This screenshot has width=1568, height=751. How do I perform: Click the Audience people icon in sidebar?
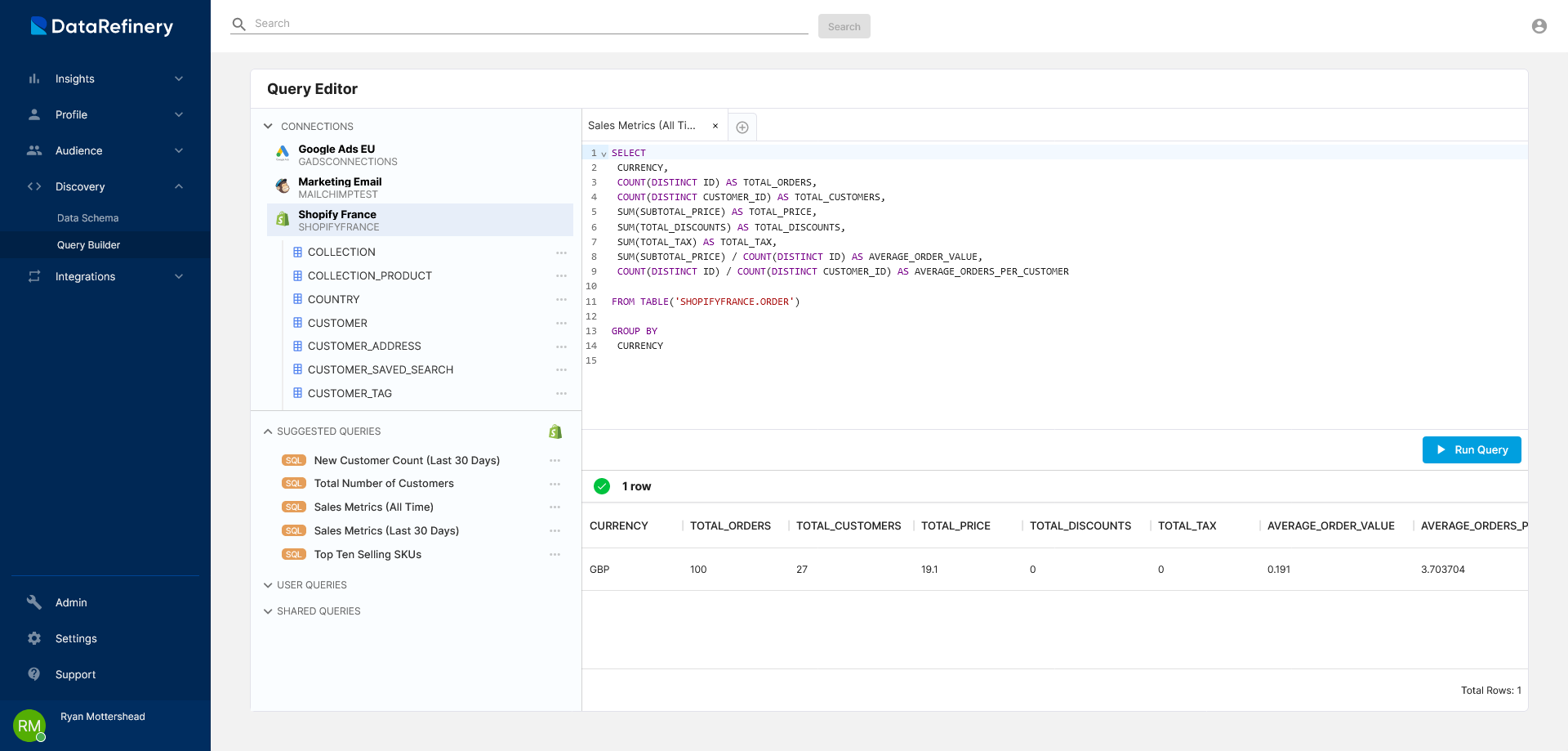34,150
